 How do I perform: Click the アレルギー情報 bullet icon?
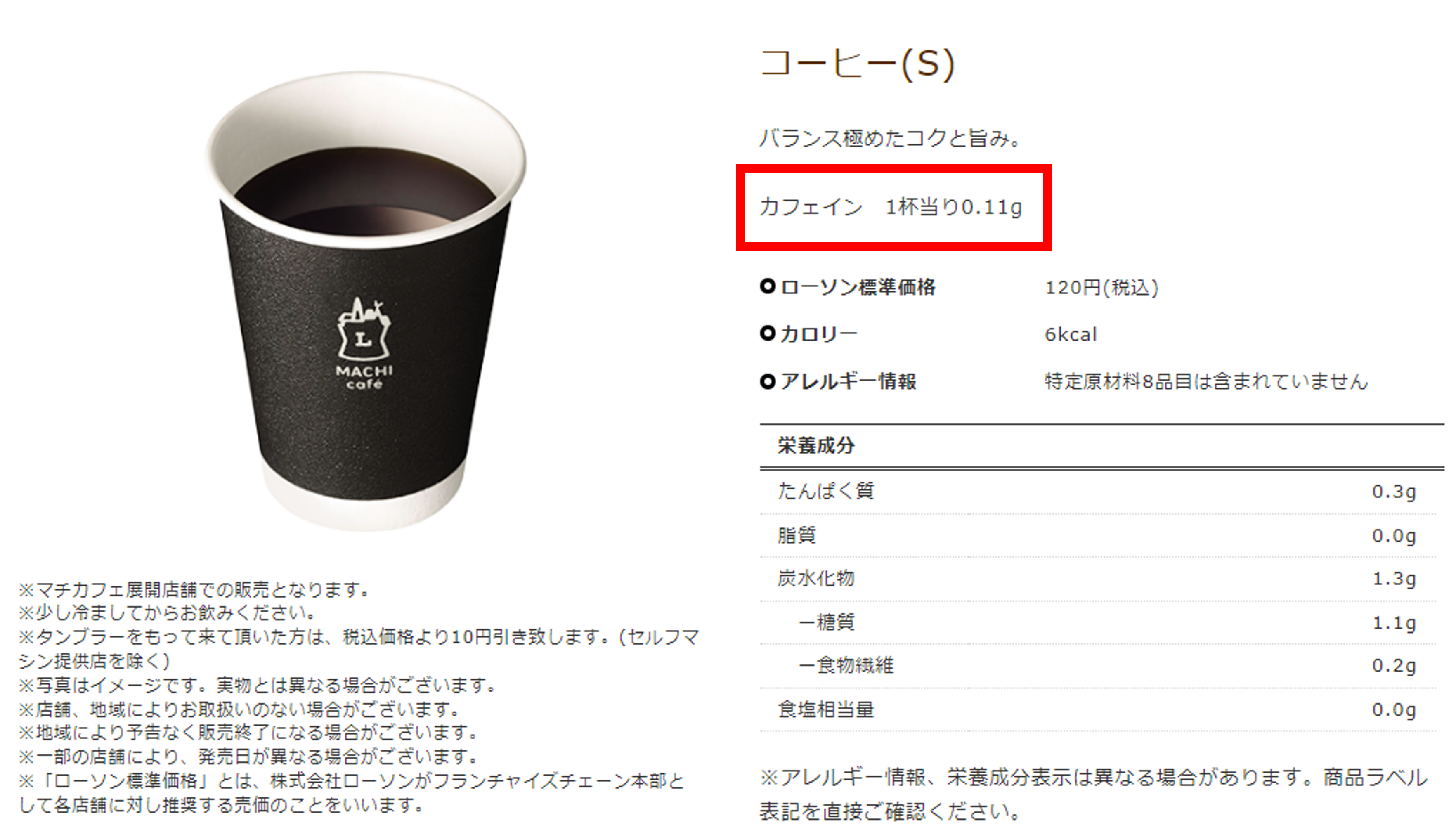768,381
